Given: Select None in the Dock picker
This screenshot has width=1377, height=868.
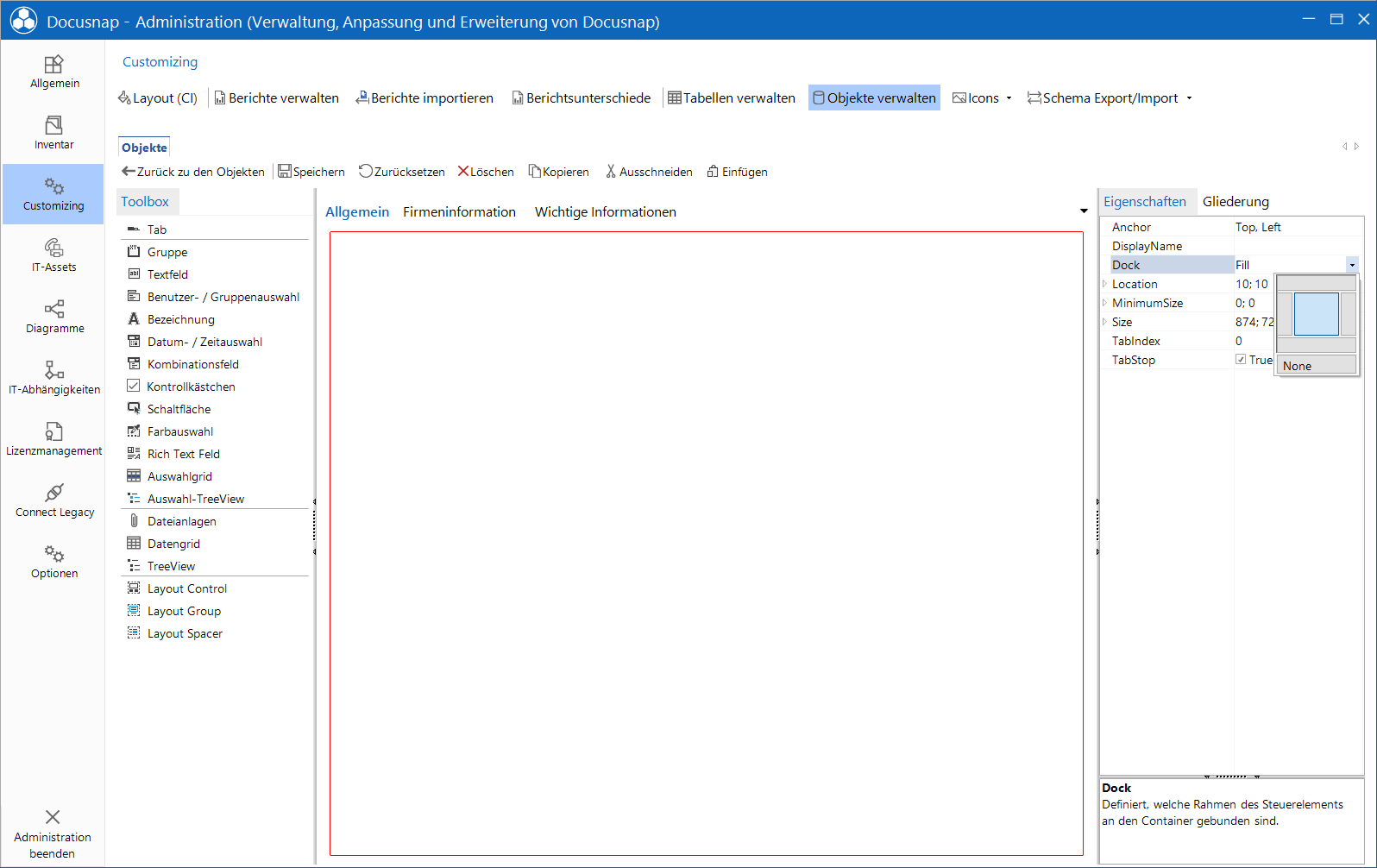Looking at the screenshot, I should [1316, 366].
